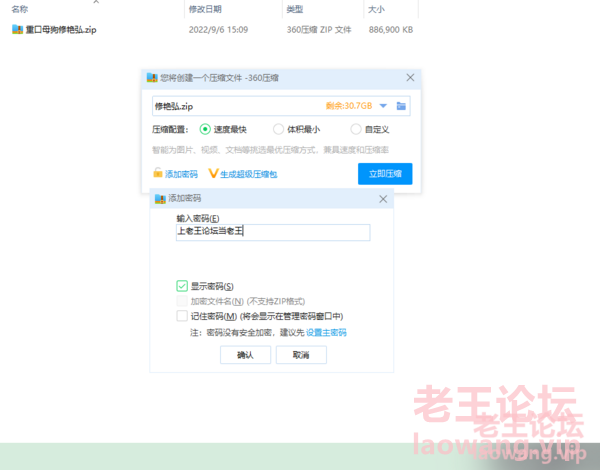The width and height of the screenshot is (600, 470).
Task: Click into the 输入密码 text field
Action: click(272, 232)
